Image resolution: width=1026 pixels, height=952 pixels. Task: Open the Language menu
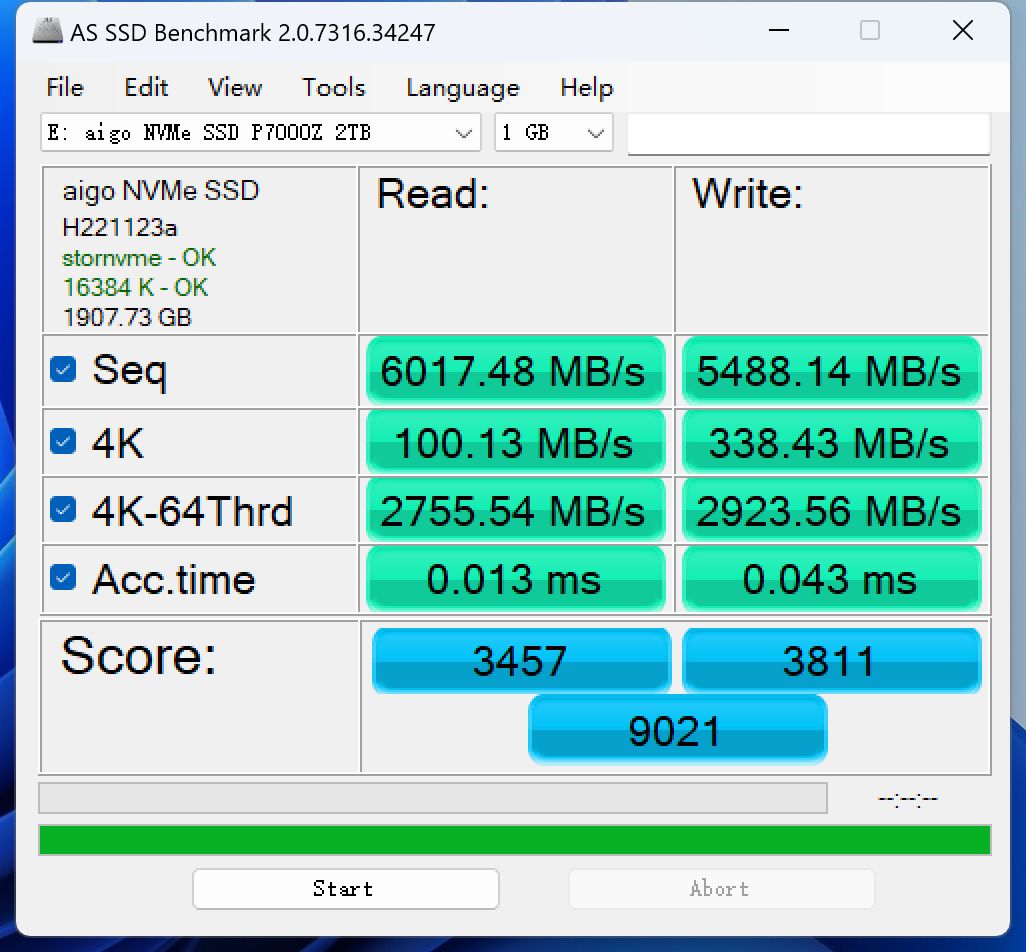[463, 88]
